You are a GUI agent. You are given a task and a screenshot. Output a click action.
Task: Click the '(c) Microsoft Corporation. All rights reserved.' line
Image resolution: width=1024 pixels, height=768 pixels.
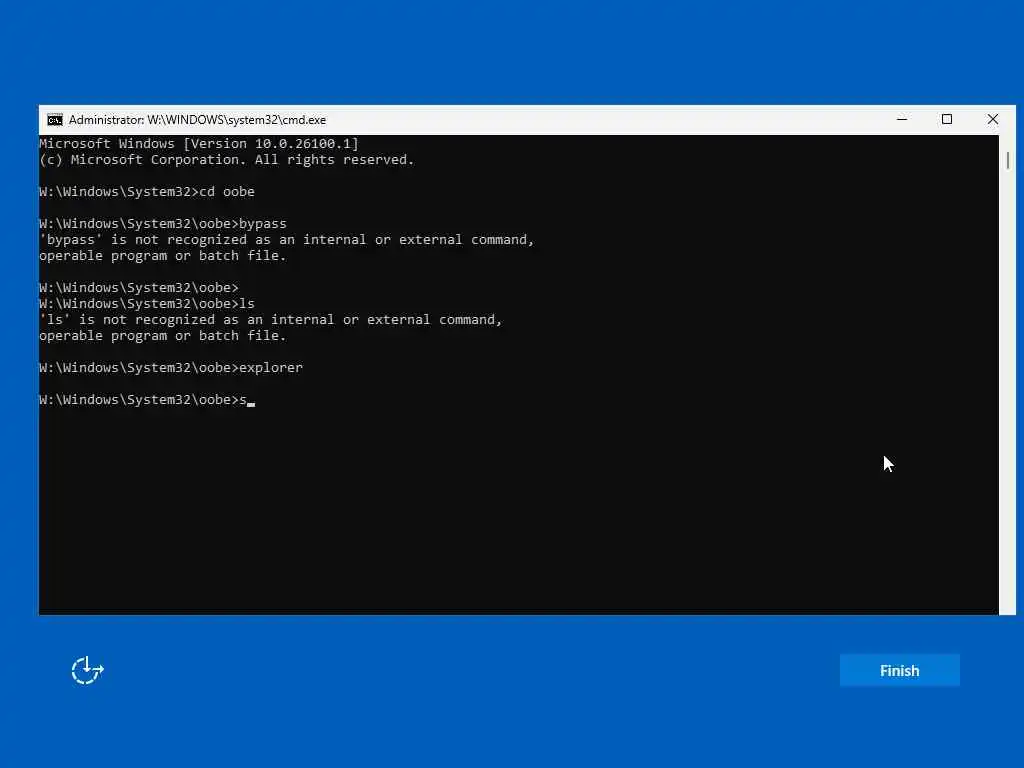coord(227,160)
